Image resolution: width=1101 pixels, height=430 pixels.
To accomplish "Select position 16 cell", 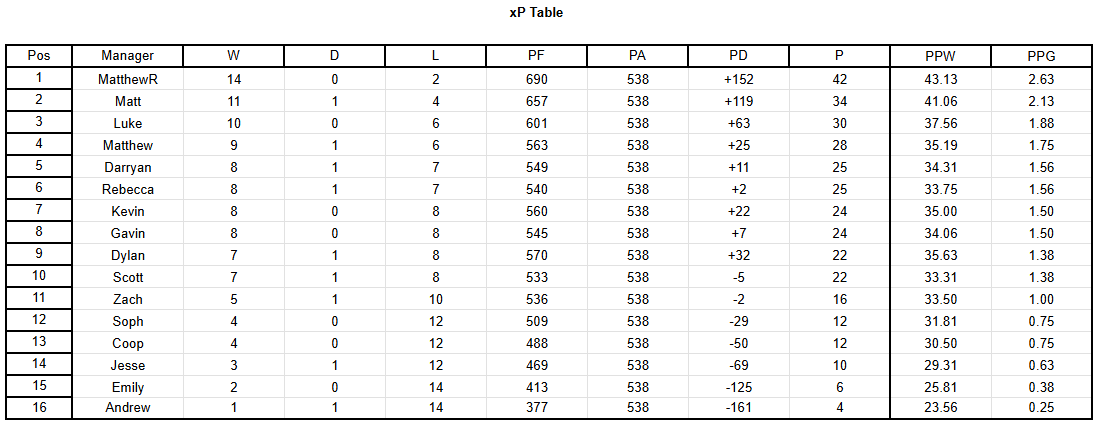I will coord(39,408).
